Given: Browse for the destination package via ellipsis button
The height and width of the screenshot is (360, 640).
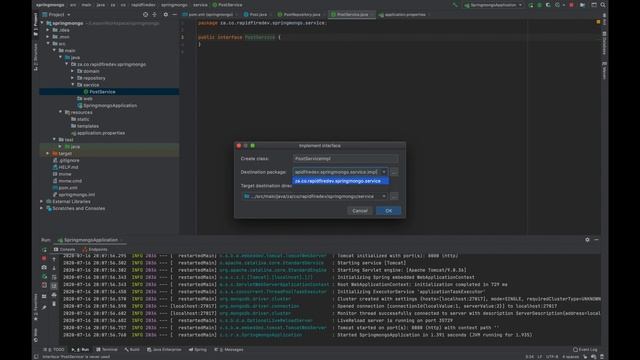Looking at the screenshot, I should tap(394, 172).
